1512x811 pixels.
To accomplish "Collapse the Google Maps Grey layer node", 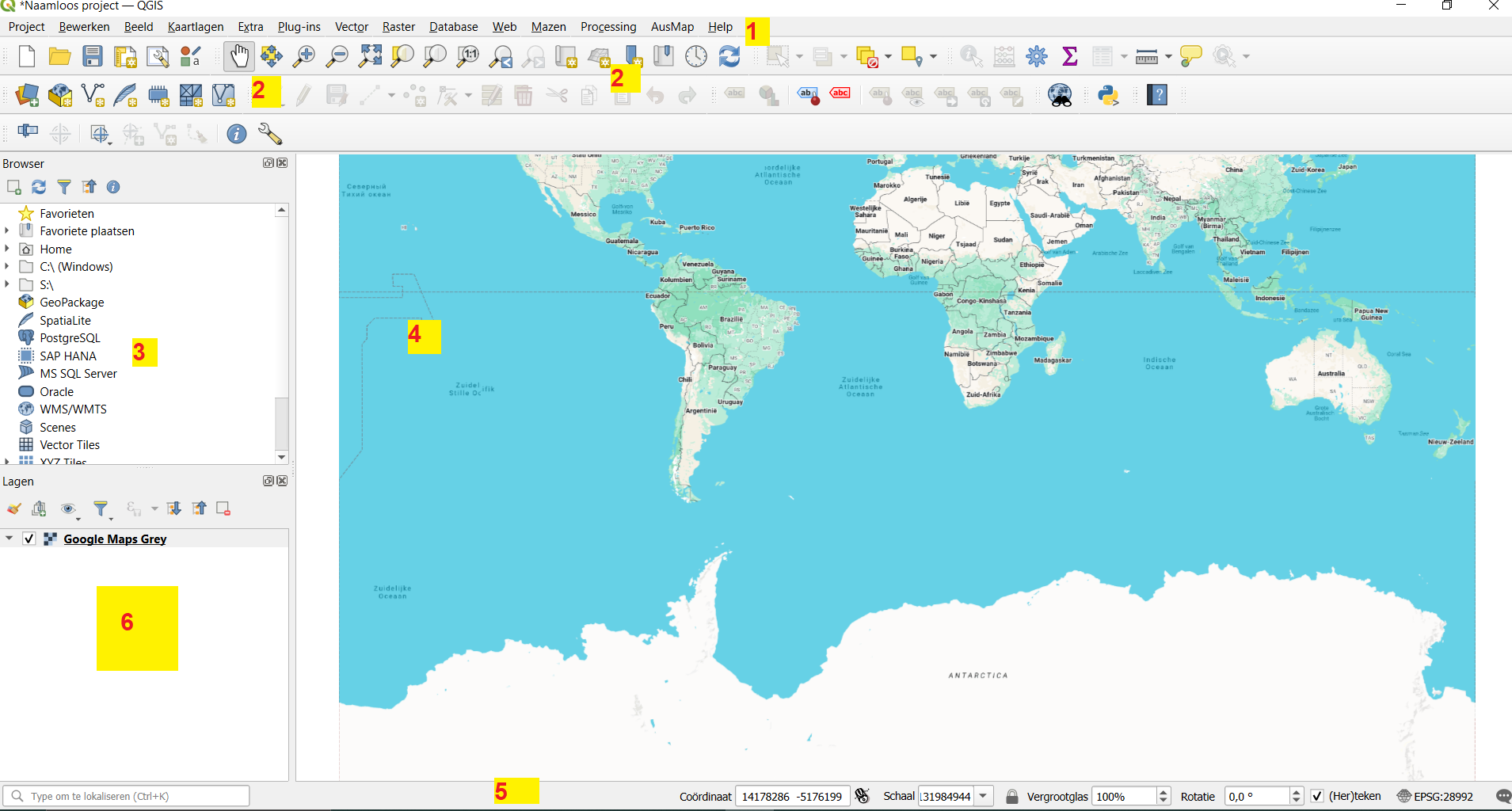I will coord(9,539).
